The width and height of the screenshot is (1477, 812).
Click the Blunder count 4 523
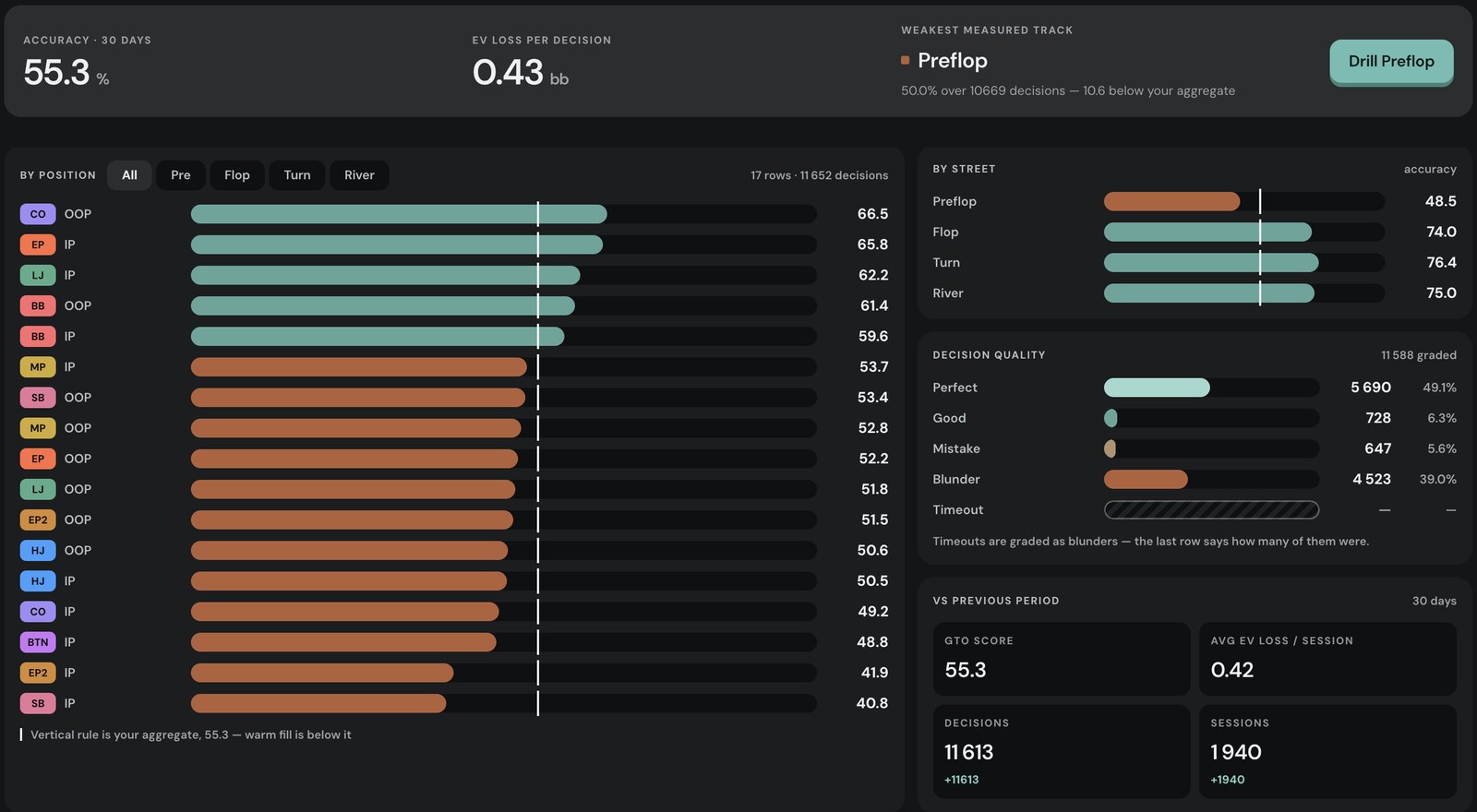[x=1372, y=479]
